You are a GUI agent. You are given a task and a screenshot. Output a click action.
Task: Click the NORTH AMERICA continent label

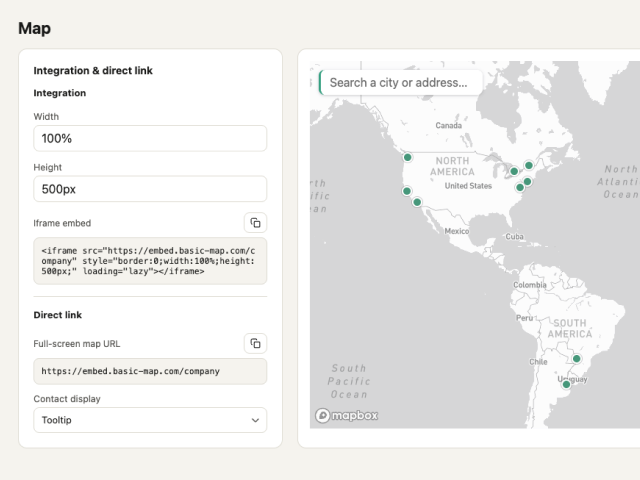(452, 166)
